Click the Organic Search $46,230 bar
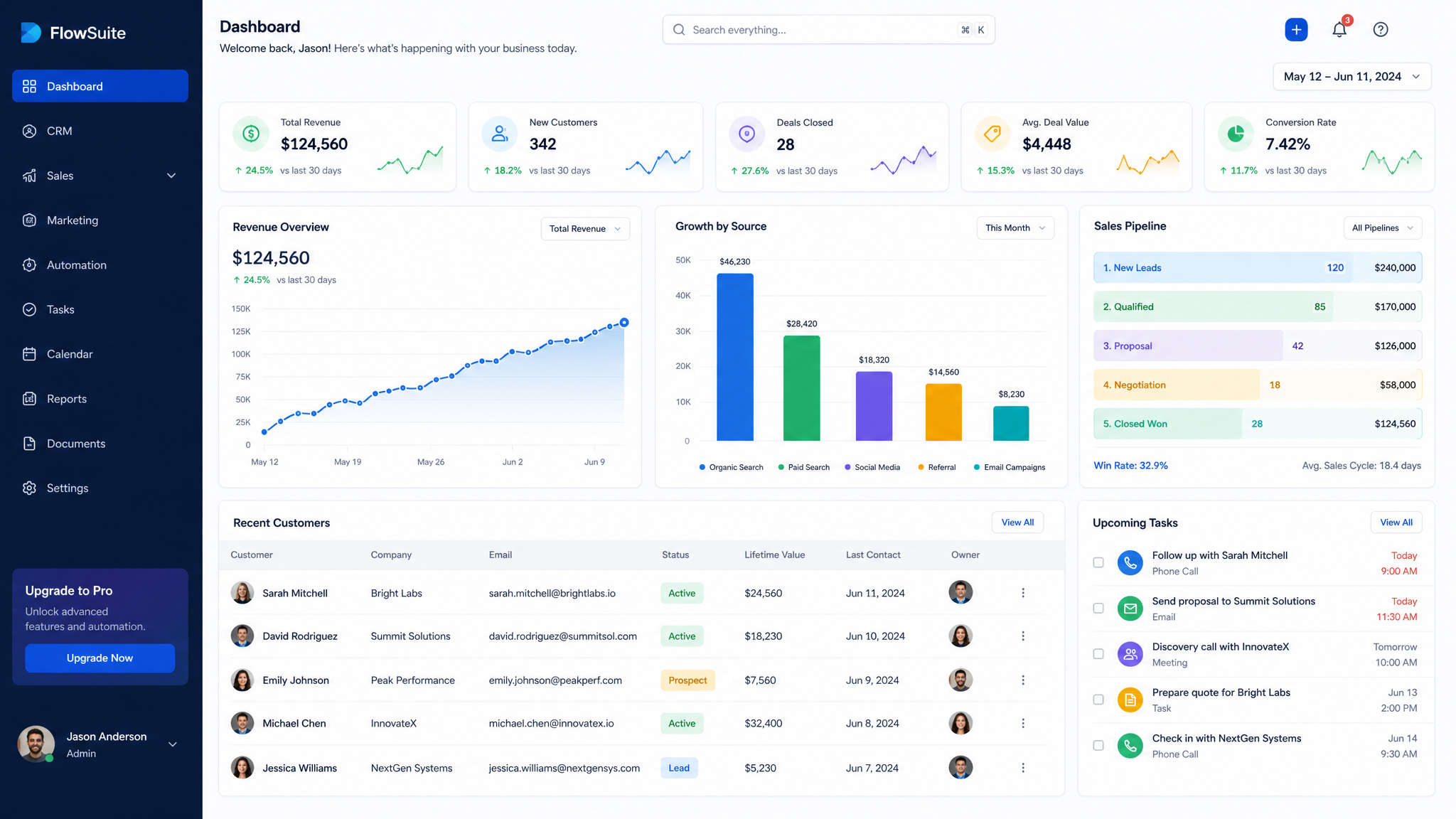This screenshot has width=1456, height=819. [x=735, y=357]
